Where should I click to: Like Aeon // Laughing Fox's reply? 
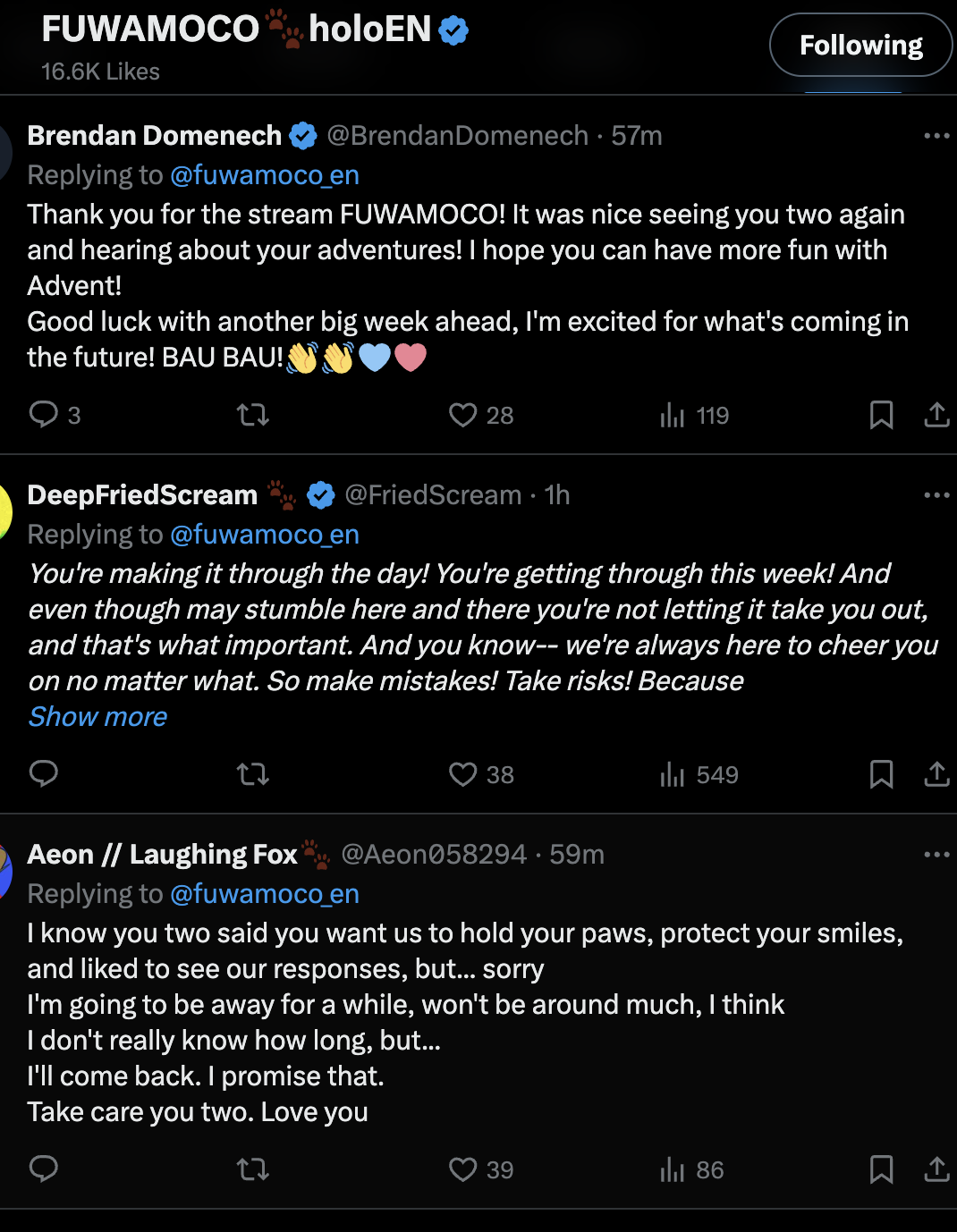click(463, 1169)
